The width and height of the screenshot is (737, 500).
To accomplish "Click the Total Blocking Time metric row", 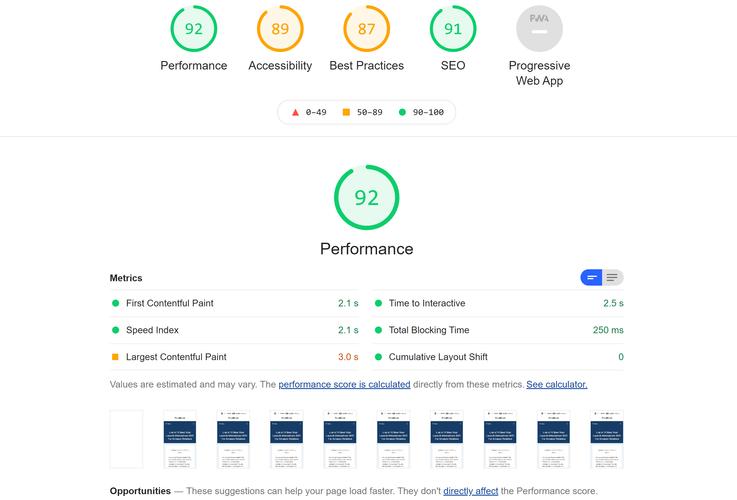I will tap(498, 330).
